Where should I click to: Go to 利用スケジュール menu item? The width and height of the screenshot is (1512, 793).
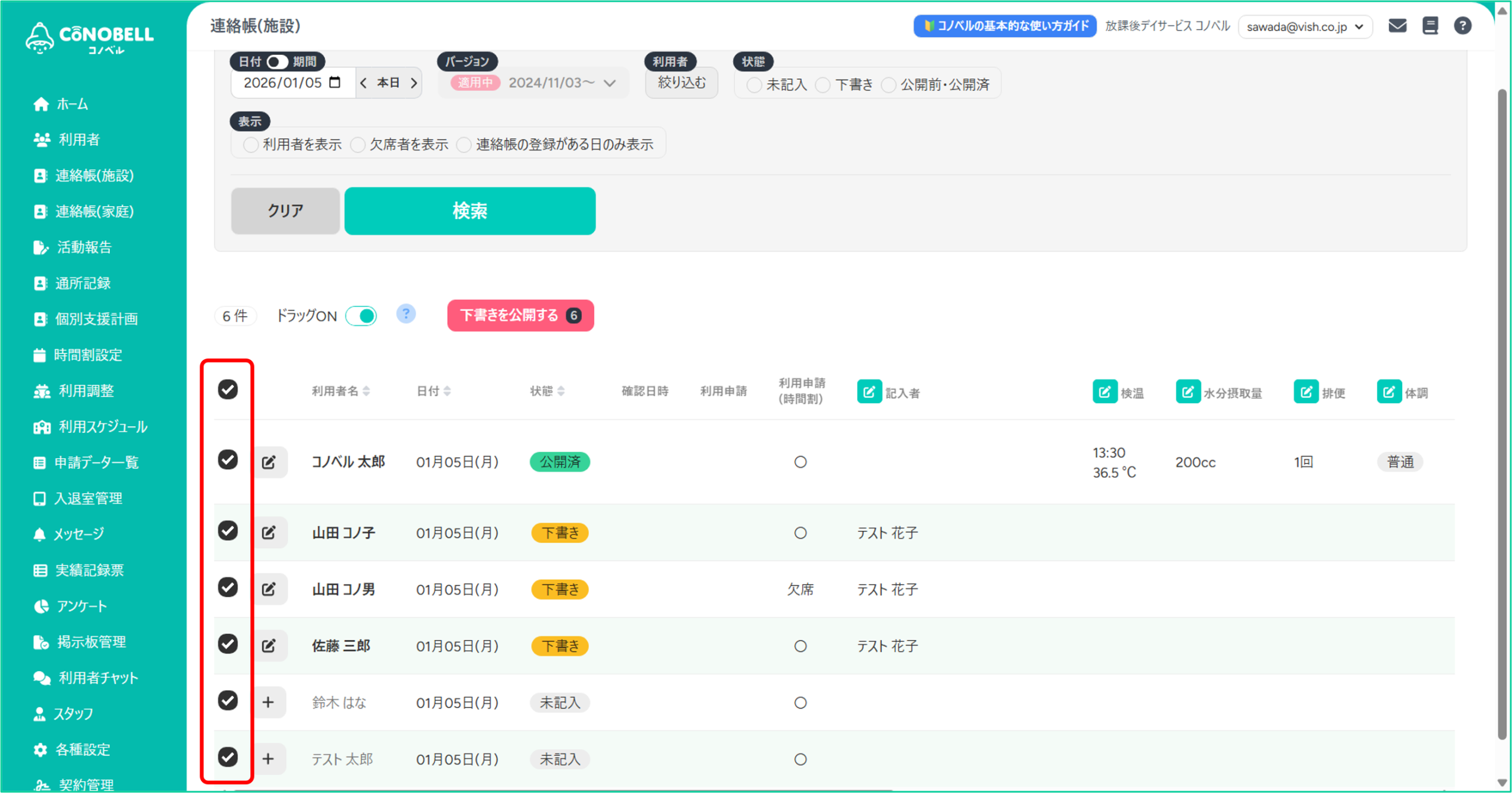pos(103,426)
